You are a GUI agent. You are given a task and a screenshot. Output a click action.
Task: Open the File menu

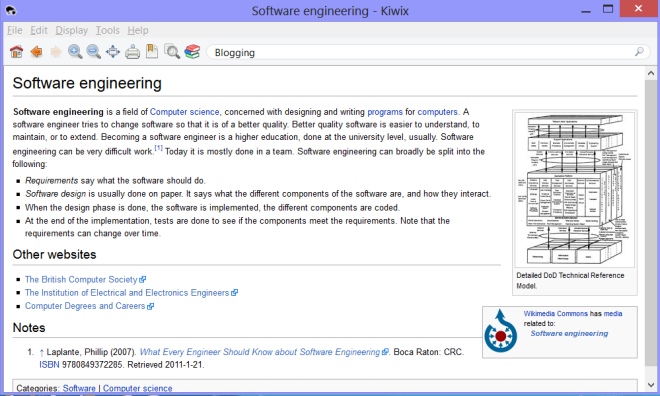(x=15, y=30)
